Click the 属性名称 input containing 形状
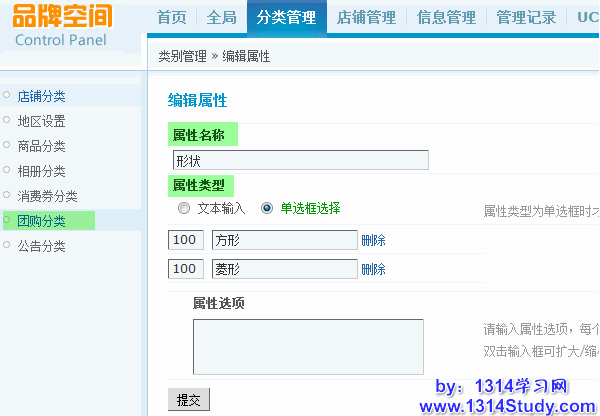 [300, 160]
